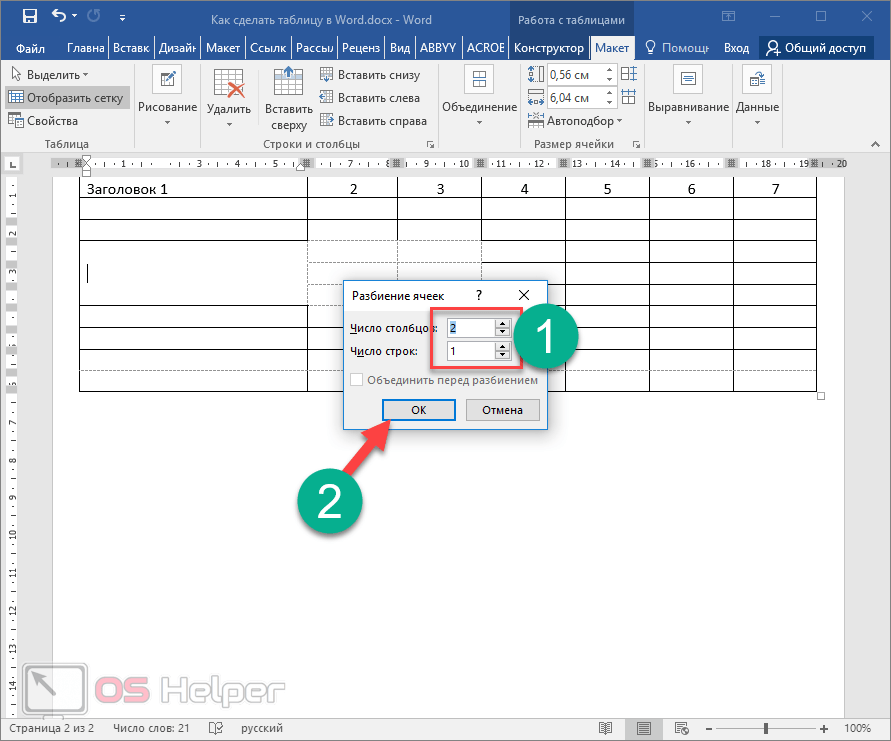
Task: Toggle View Gridlines (Отобразить сетку)
Action: click(x=66, y=98)
